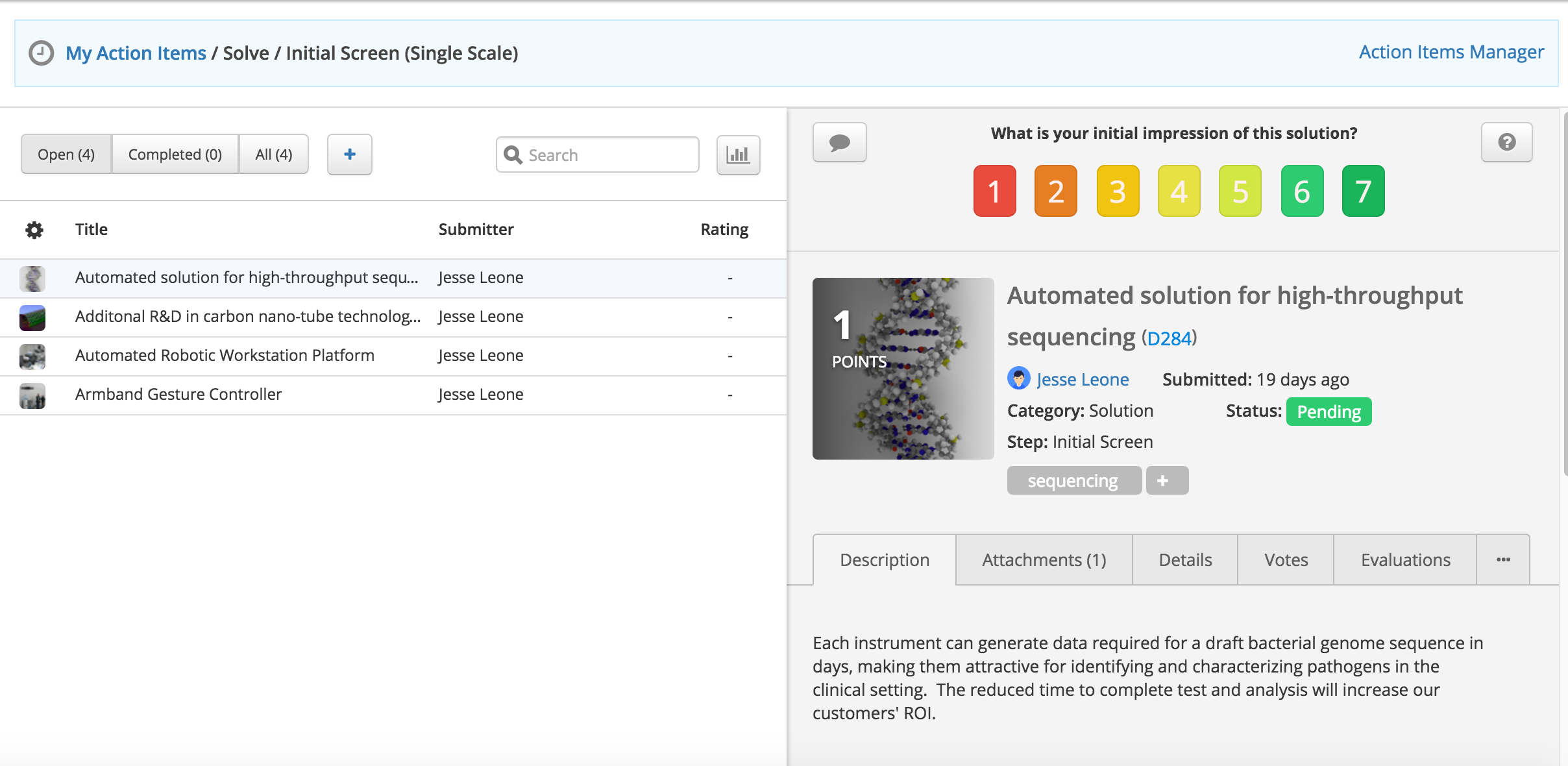The image size is (1568, 766).
Task: Click the Pending status badge
Action: 1329,412
